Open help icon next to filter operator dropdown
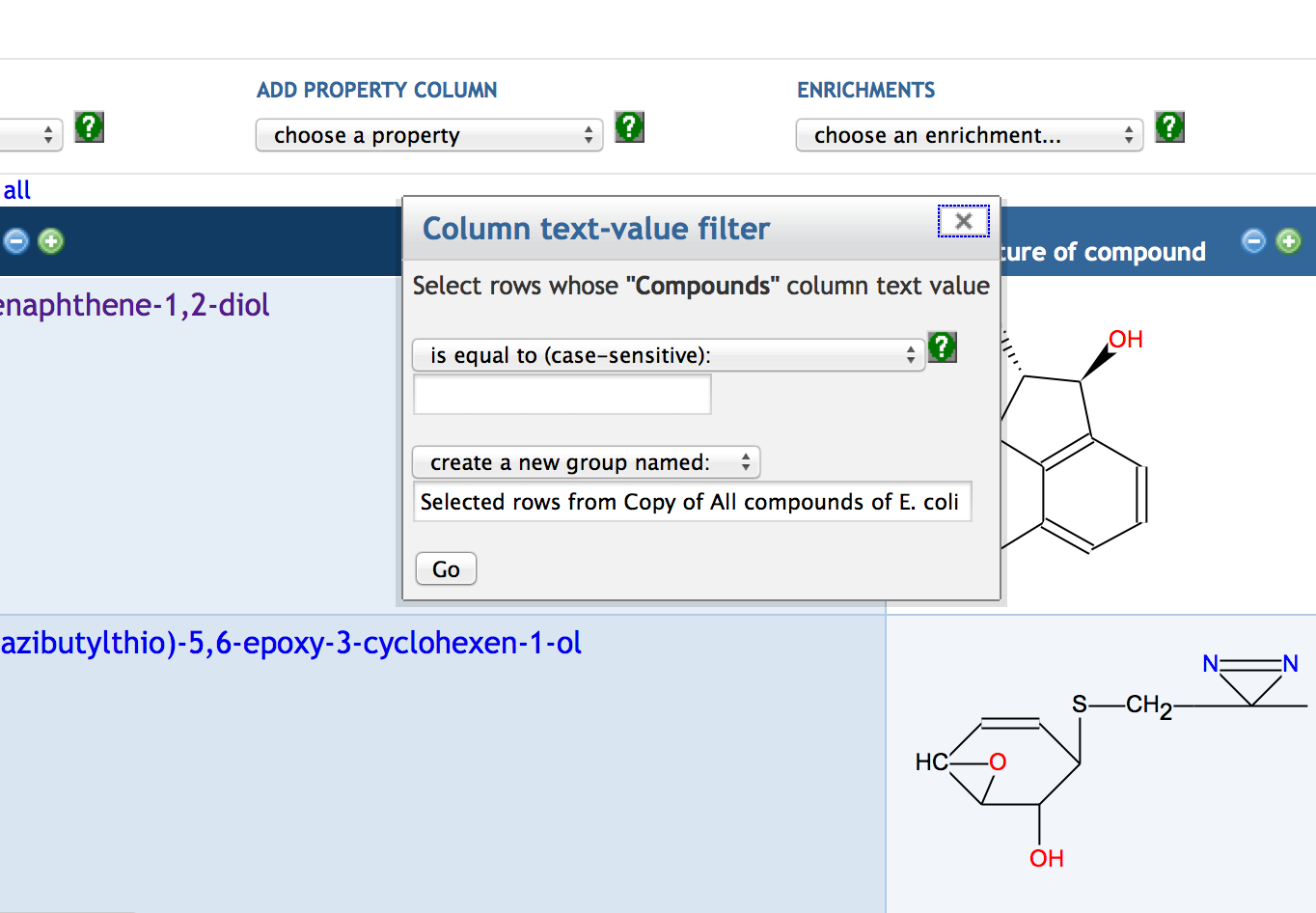1316x913 pixels. click(942, 346)
